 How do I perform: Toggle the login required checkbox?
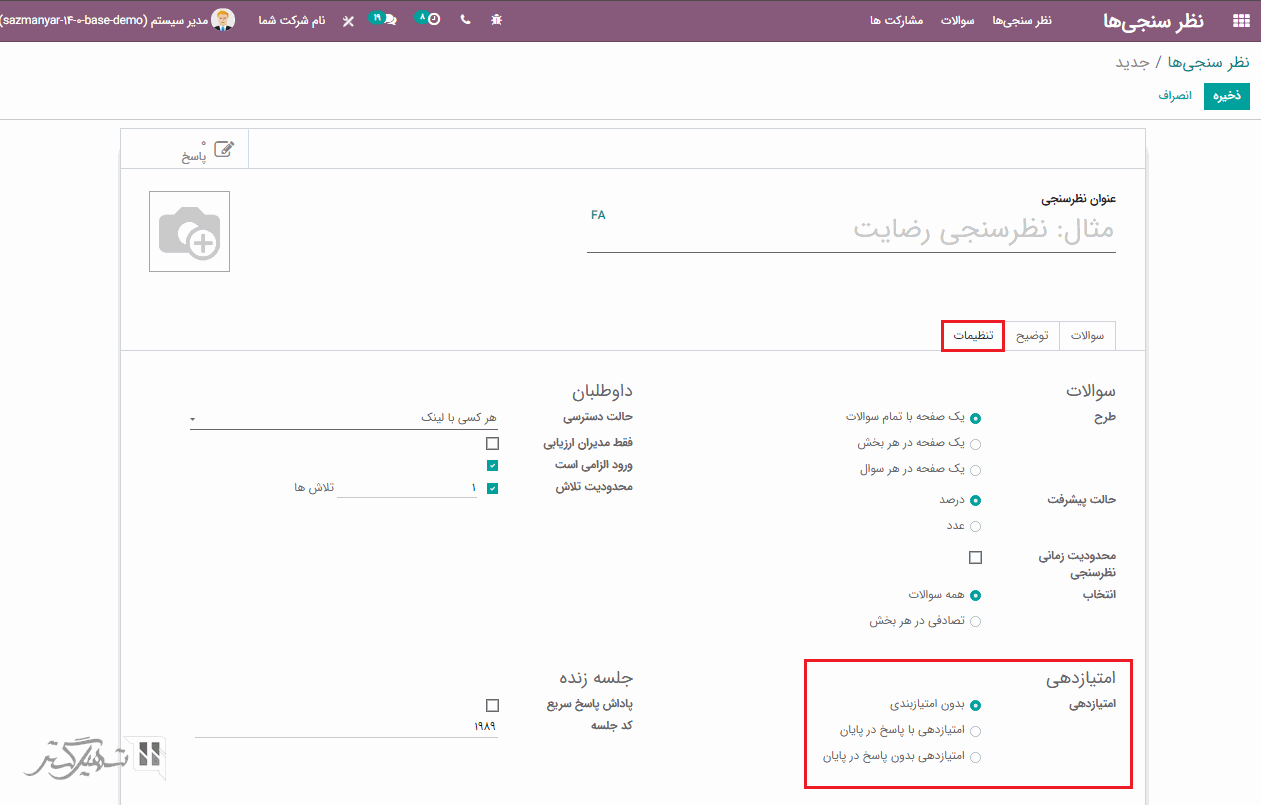pyautogui.click(x=492, y=465)
